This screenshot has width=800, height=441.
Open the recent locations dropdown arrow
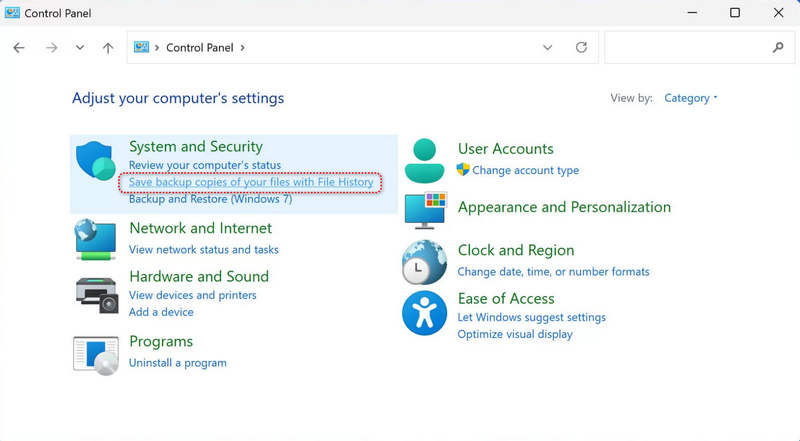click(x=80, y=47)
